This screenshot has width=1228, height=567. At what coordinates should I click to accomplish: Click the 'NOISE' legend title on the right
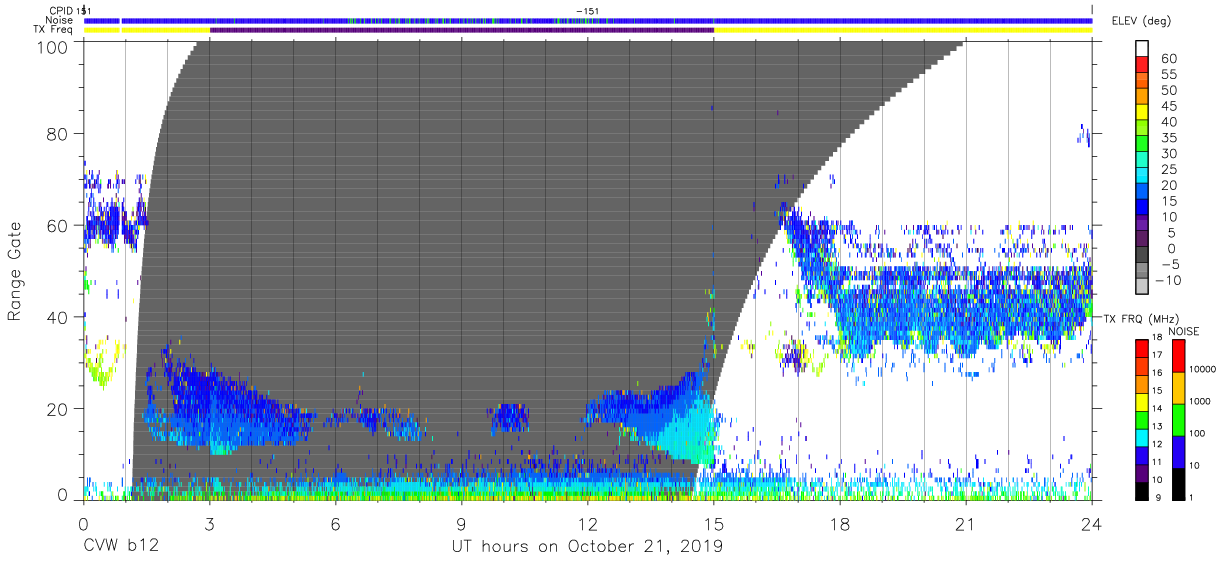pos(1182,331)
